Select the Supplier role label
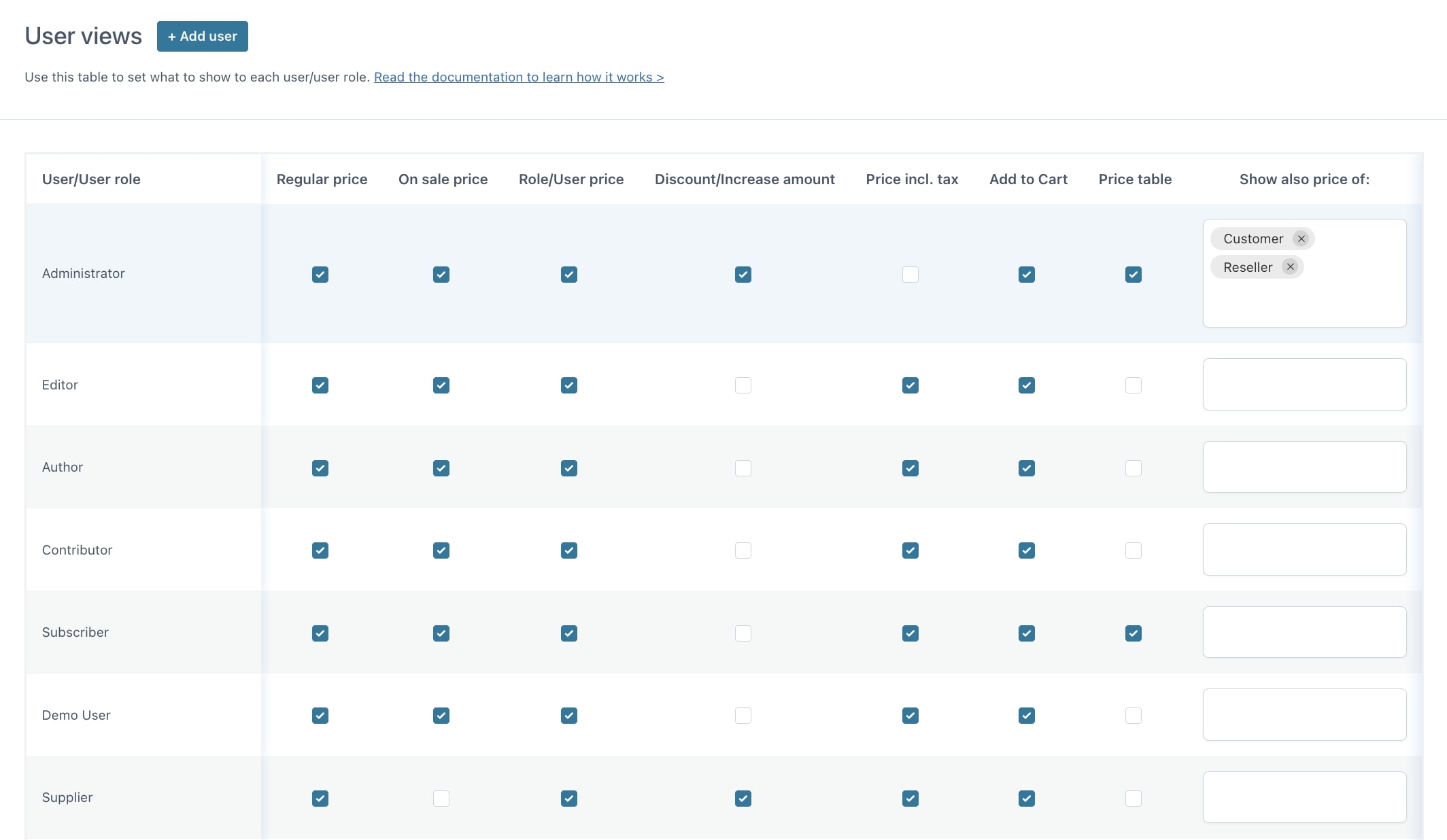 (x=67, y=797)
